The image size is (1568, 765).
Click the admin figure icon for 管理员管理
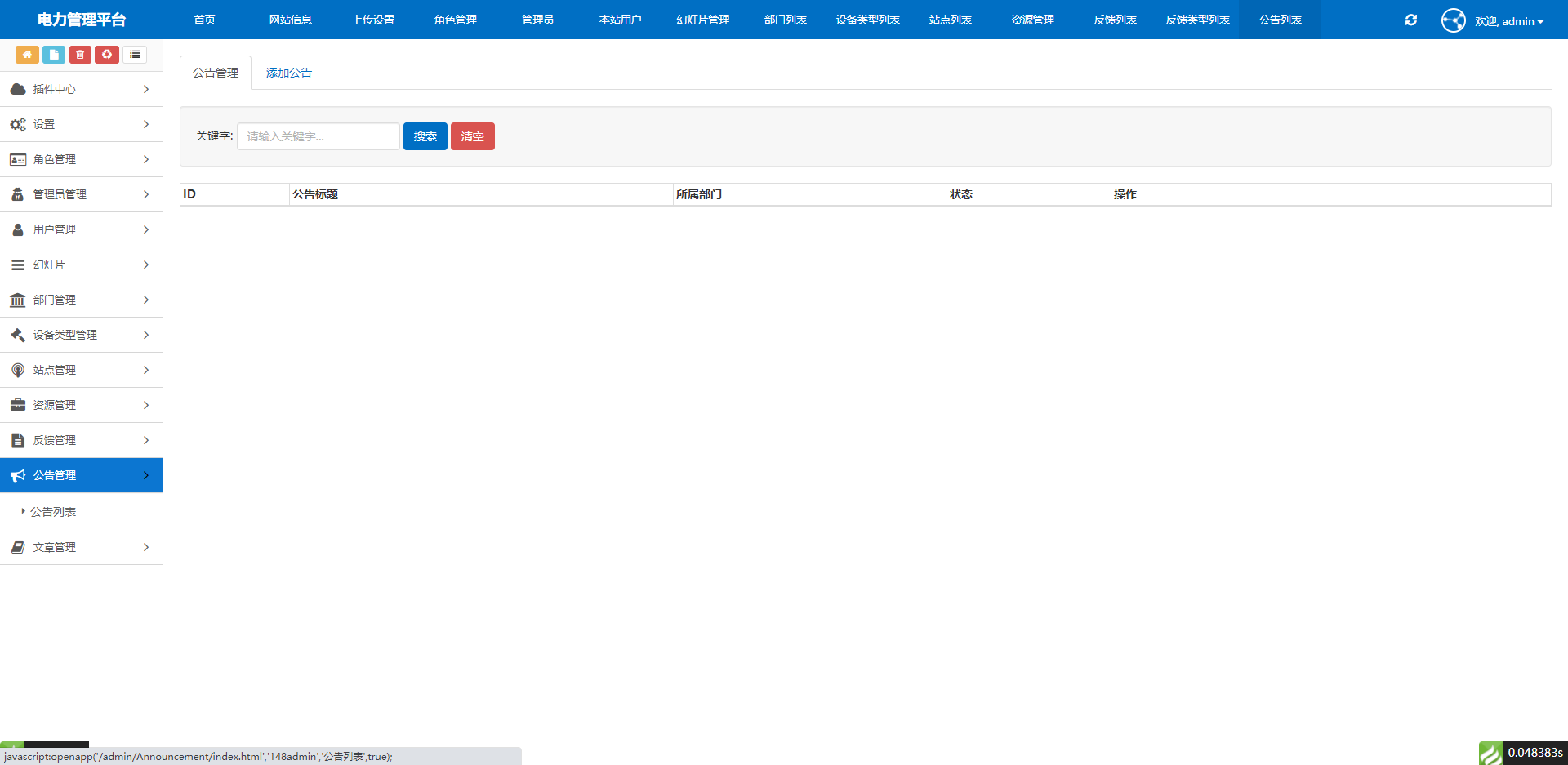18,194
